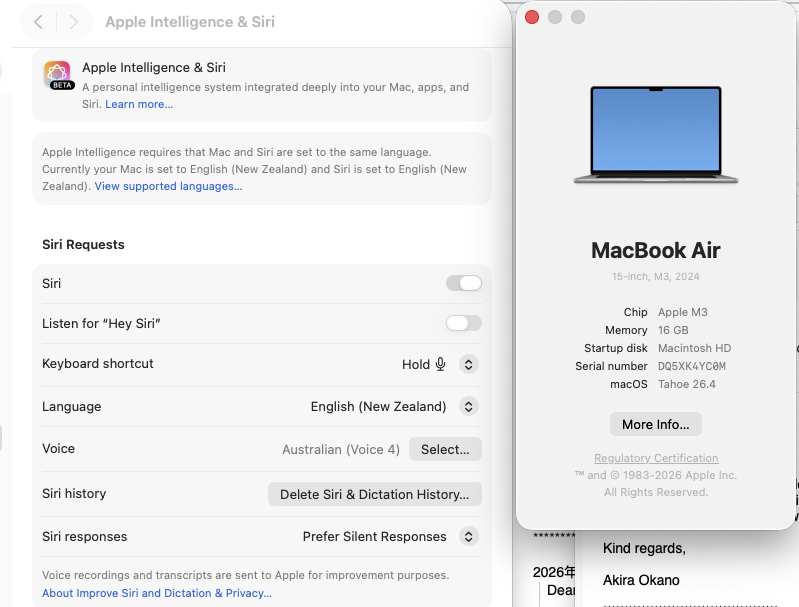Image resolution: width=799 pixels, height=607 pixels.
Task: Close the About This Mac window
Action: pyautogui.click(x=532, y=17)
